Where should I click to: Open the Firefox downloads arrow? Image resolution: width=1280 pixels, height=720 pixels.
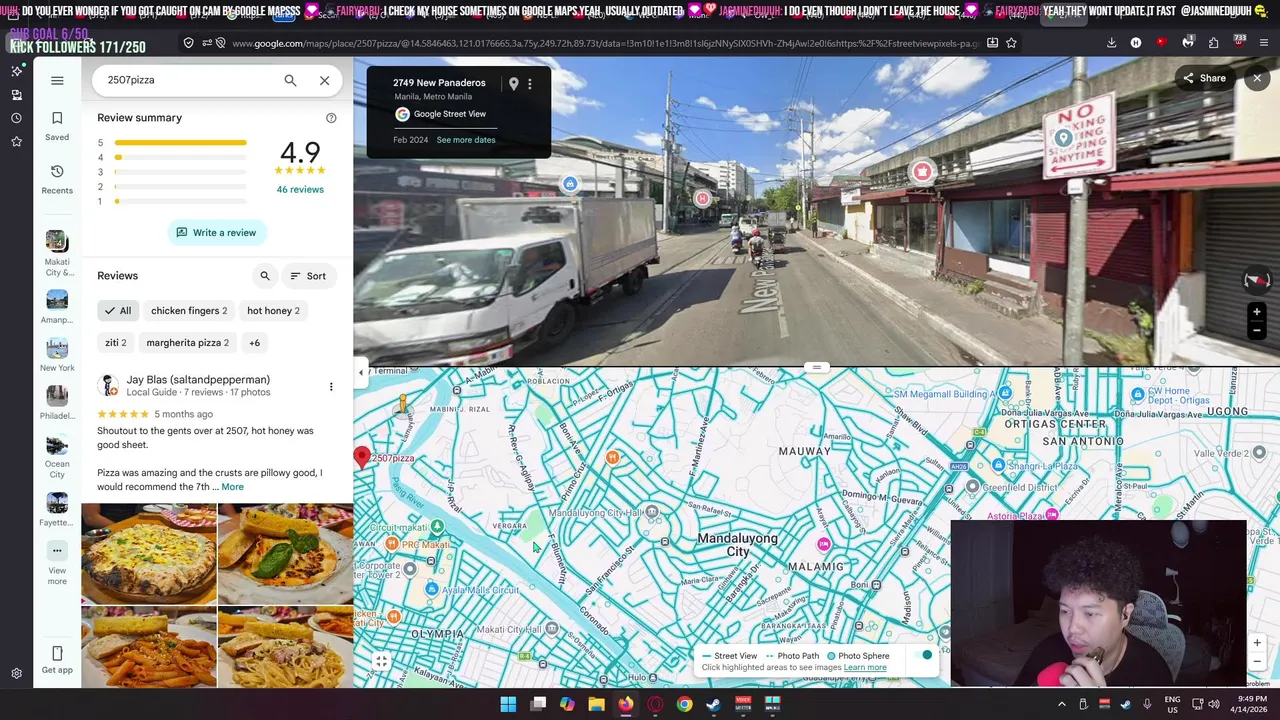coord(1111,43)
